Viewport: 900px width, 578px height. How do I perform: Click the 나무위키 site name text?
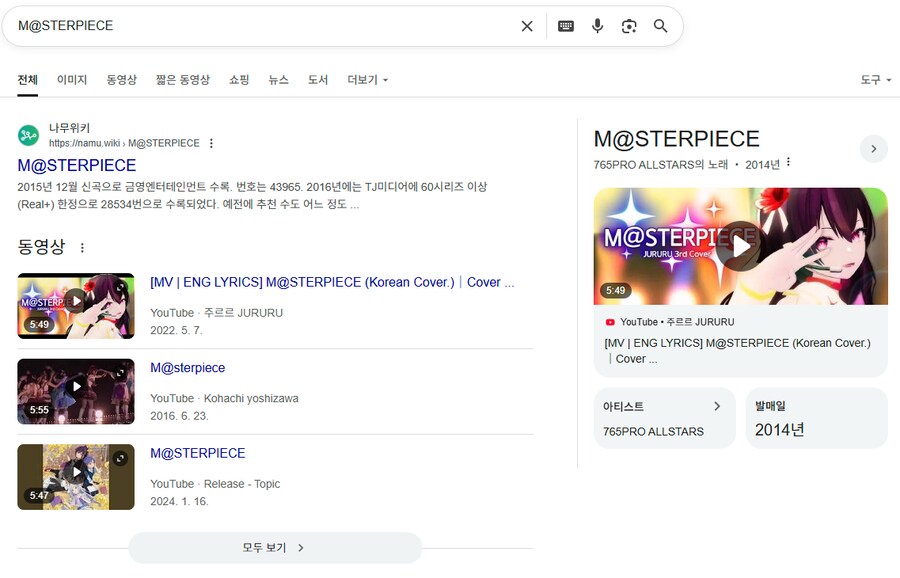coord(69,128)
